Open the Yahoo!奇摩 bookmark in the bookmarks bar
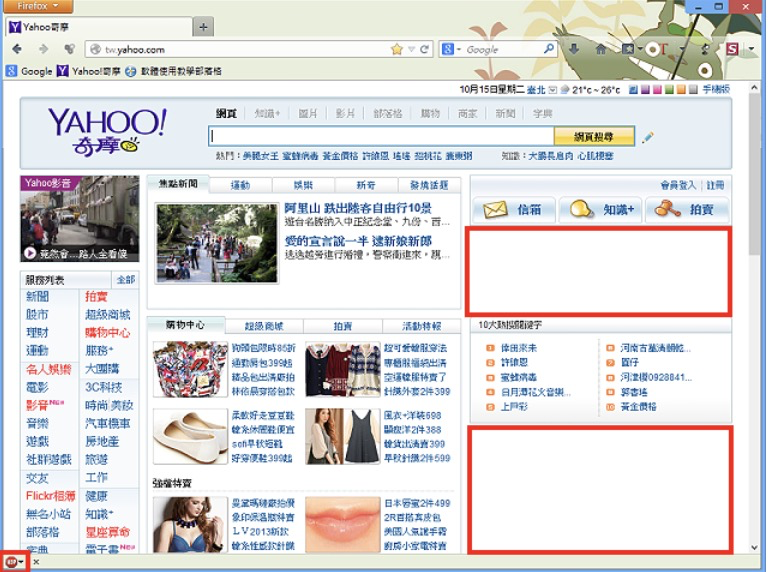 tap(89, 71)
